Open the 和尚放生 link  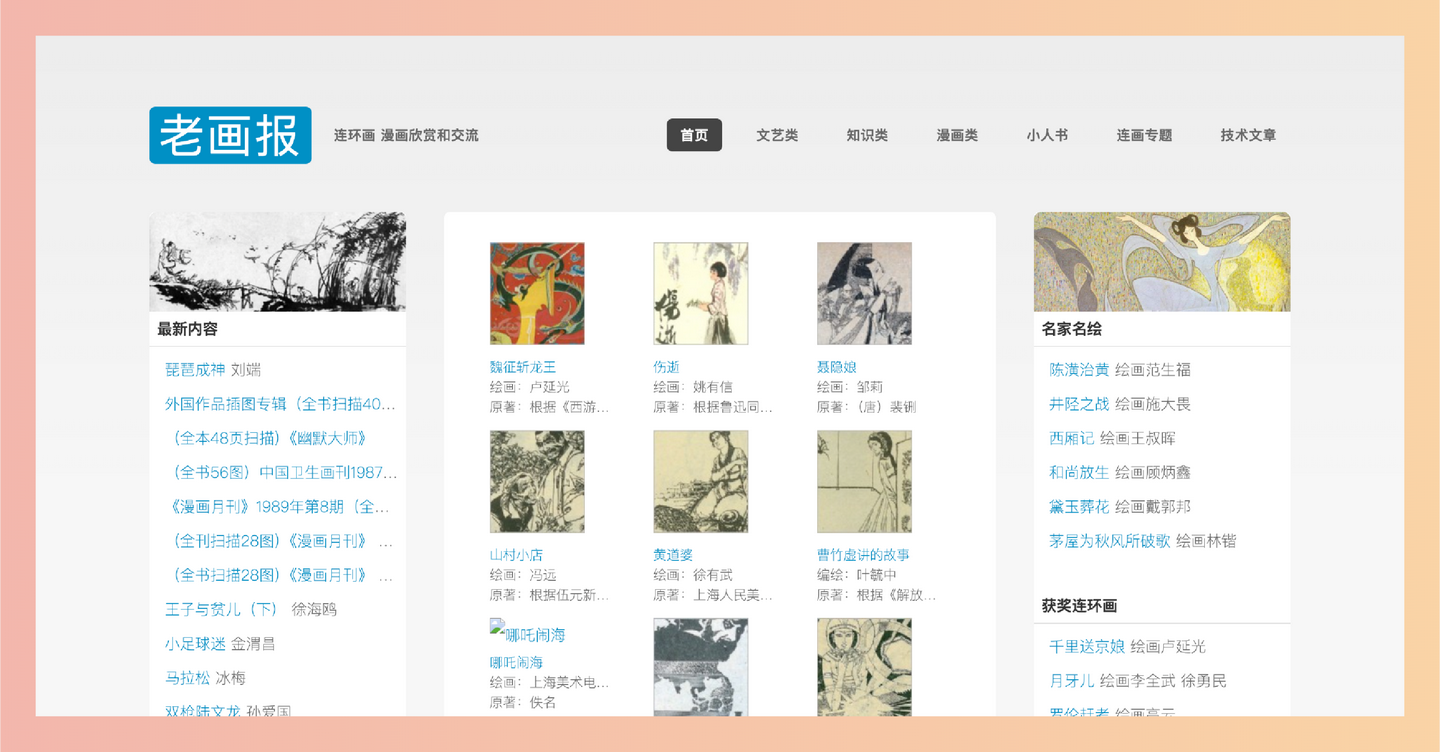(1080, 472)
